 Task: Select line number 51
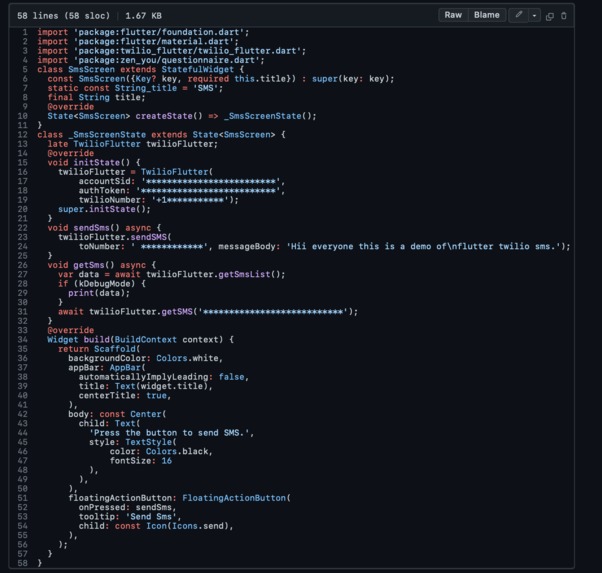pyautogui.click(x=22, y=498)
